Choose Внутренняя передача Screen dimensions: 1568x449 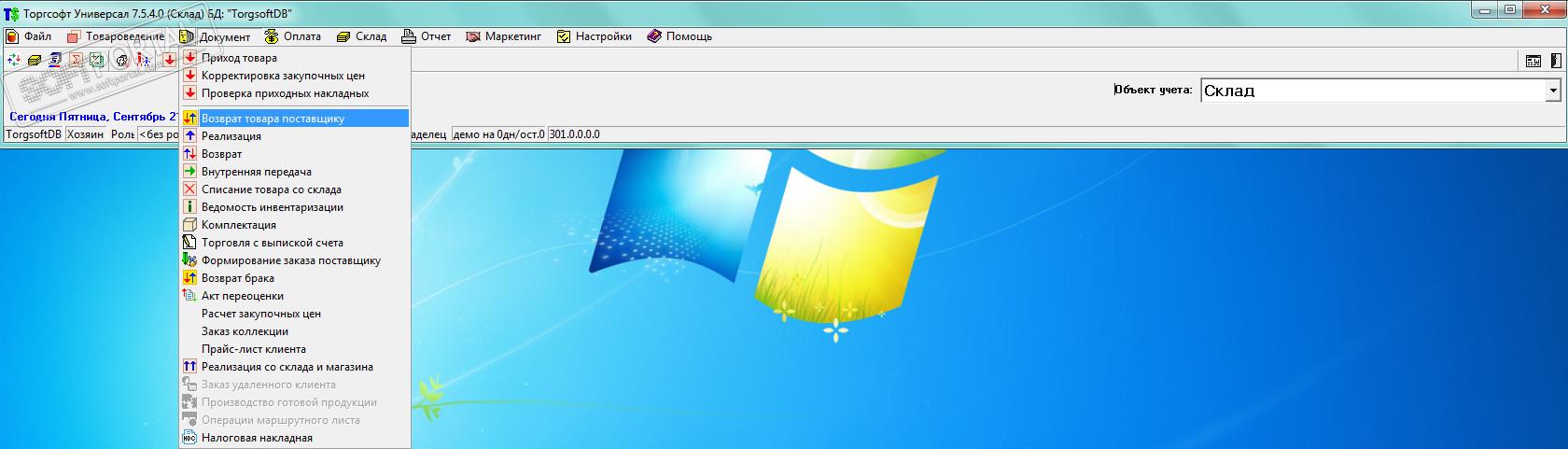[x=295, y=172]
